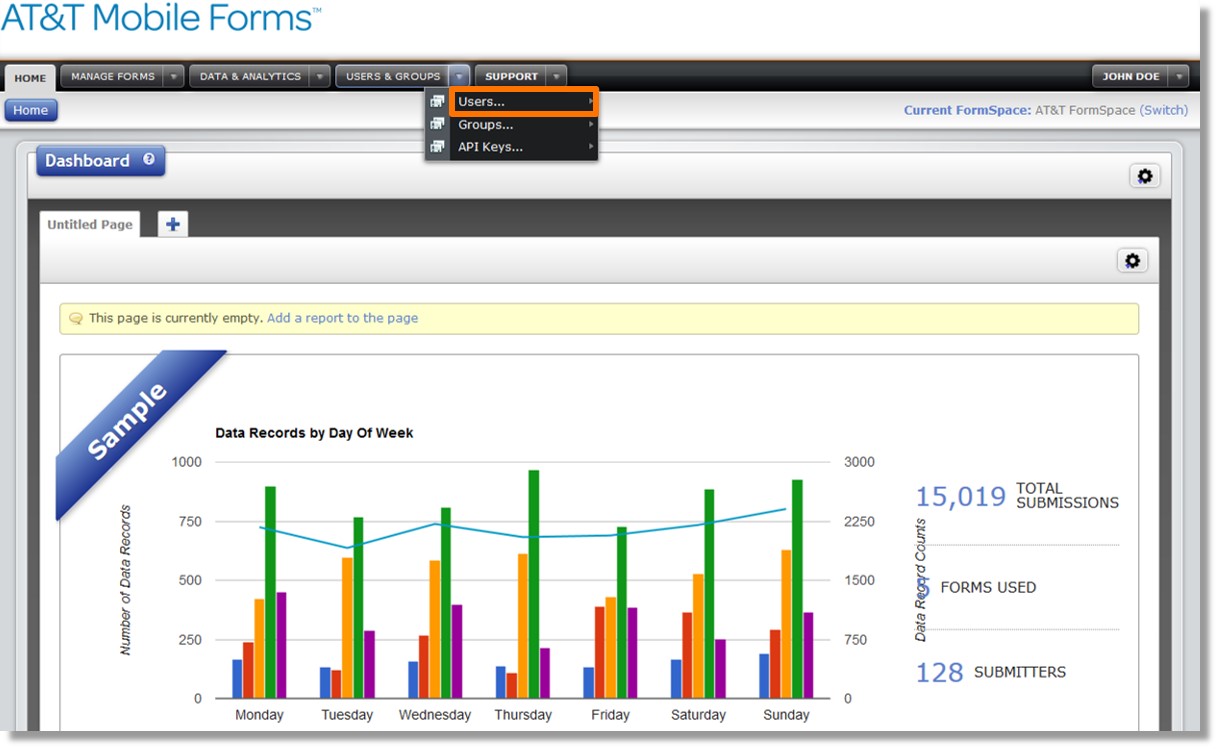Add a new dashboard page with plus icon
Image resolution: width=1218 pixels, height=749 pixels.
click(x=173, y=224)
